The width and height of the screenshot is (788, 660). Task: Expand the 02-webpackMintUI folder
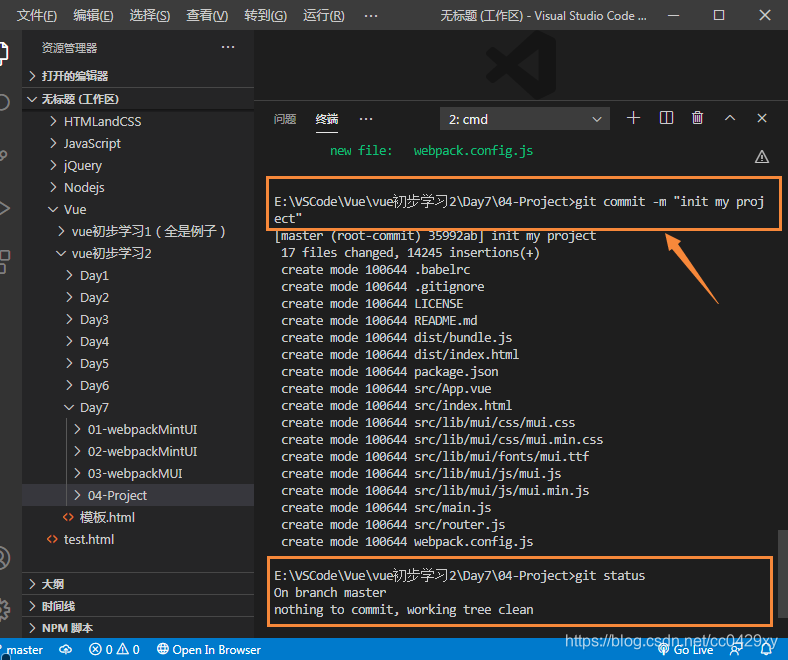click(x=138, y=451)
